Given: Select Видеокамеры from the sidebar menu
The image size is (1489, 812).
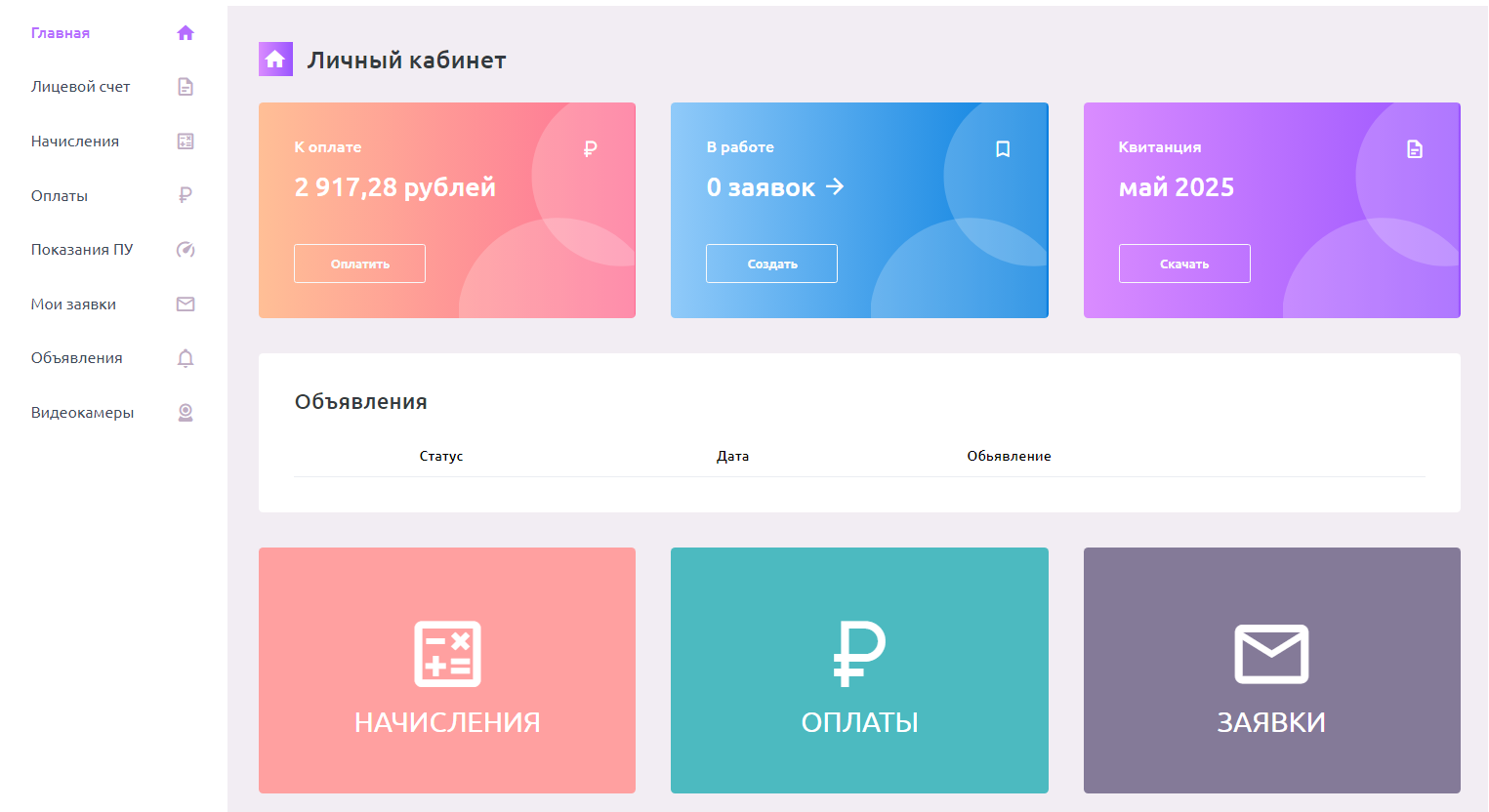Looking at the screenshot, I should [x=82, y=413].
